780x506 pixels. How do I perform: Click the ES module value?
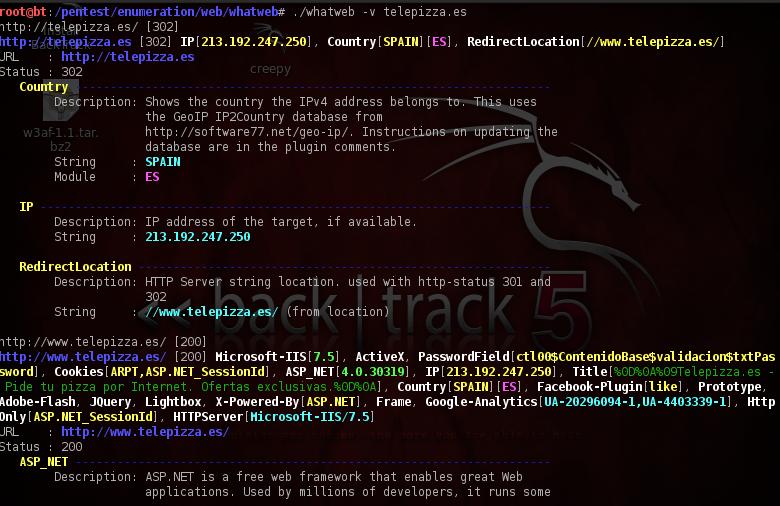pyautogui.click(x=152, y=177)
